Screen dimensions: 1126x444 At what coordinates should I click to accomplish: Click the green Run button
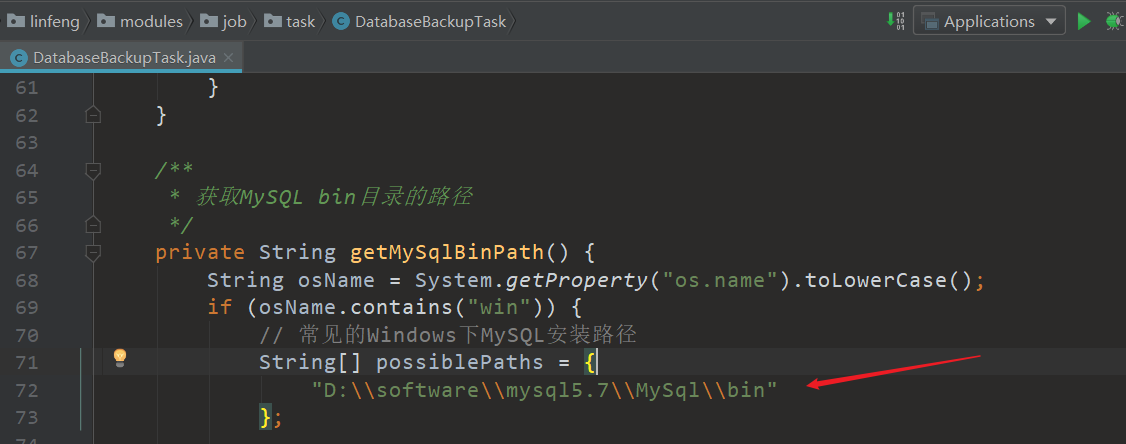coord(1084,21)
